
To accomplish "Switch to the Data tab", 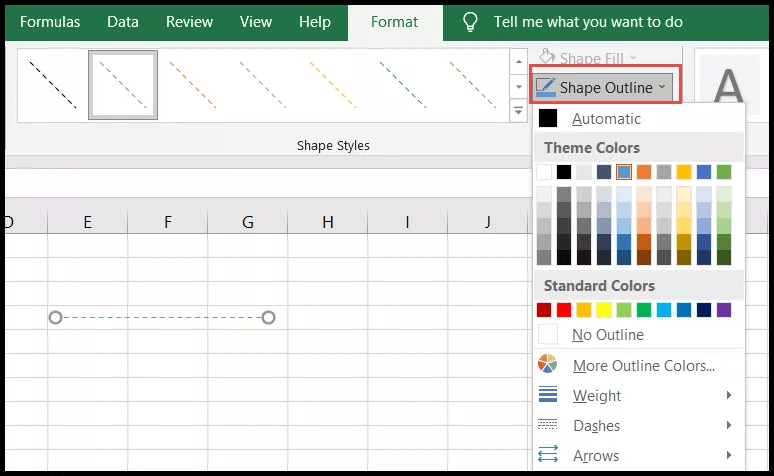I will [122, 22].
